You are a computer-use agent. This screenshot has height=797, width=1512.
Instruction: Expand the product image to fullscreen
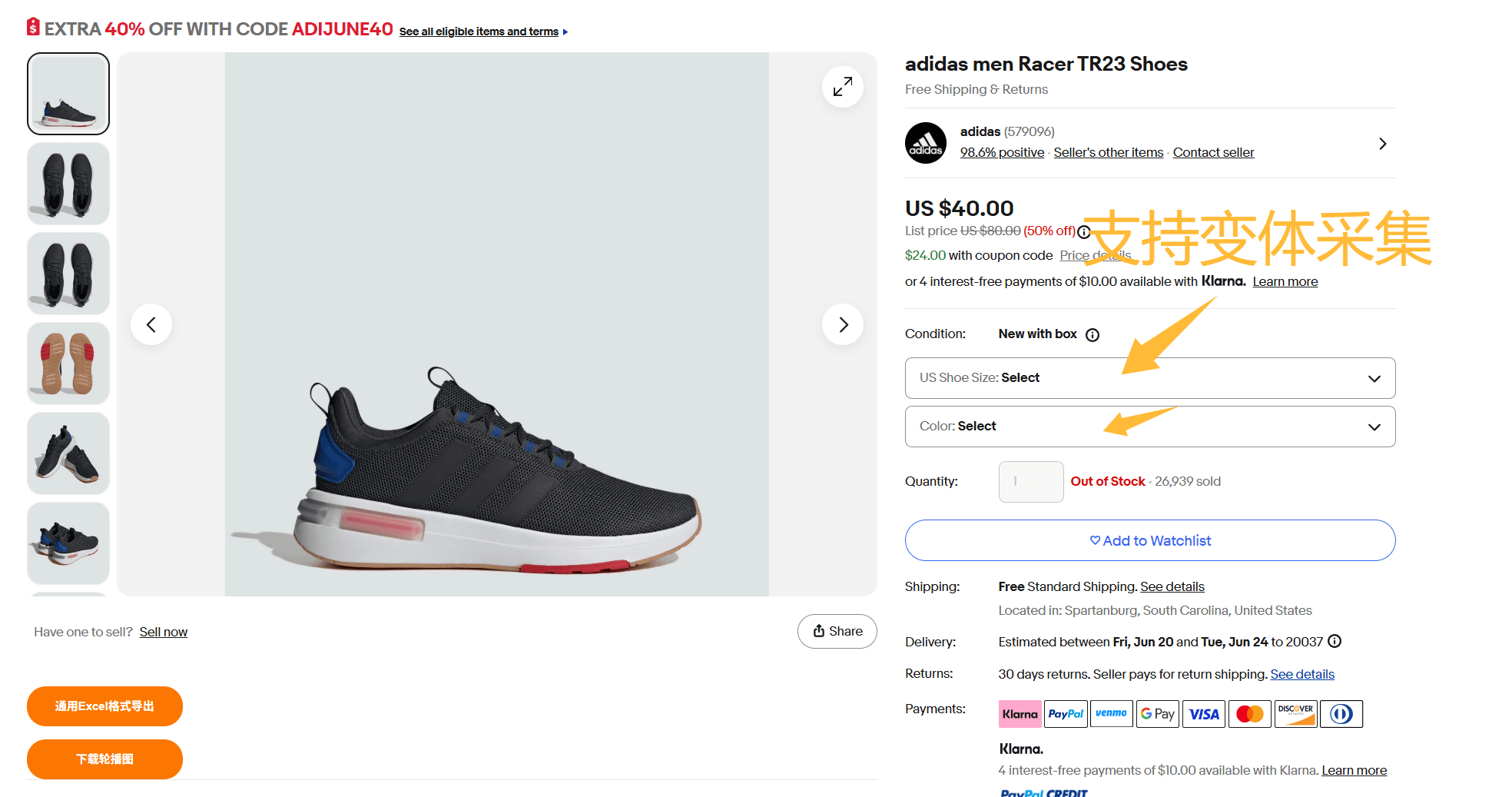tap(842, 87)
